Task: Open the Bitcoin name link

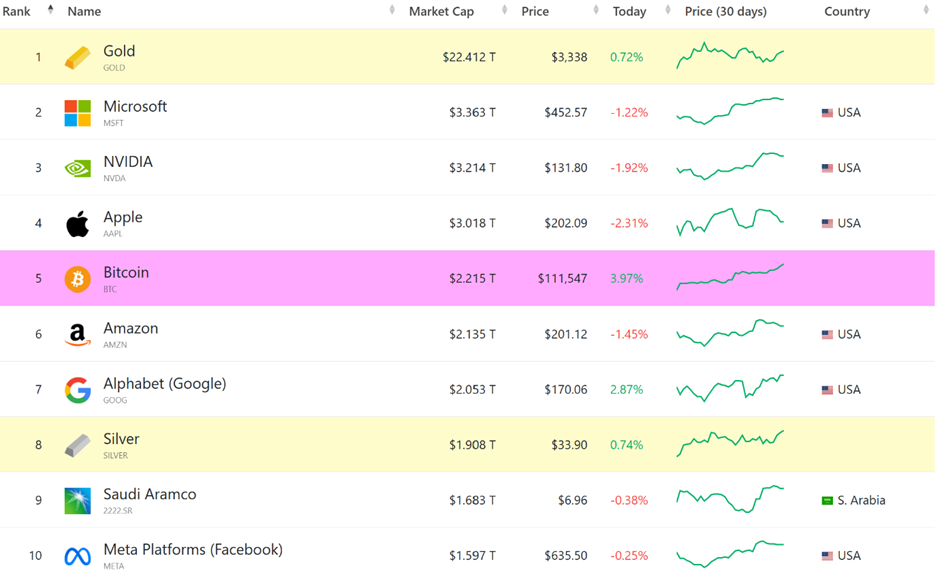Action: click(126, 273)
